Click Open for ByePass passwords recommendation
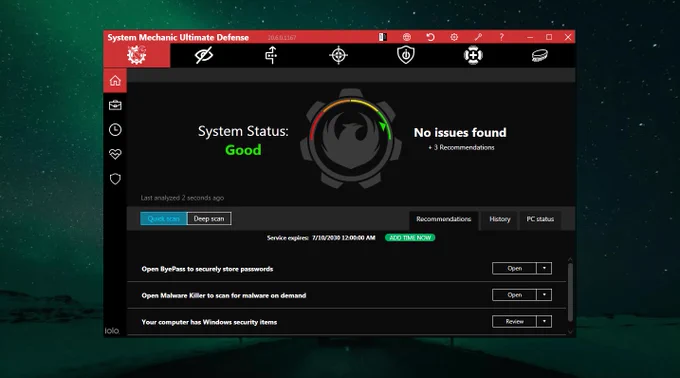The image size is (680, 378). (514, 268)
